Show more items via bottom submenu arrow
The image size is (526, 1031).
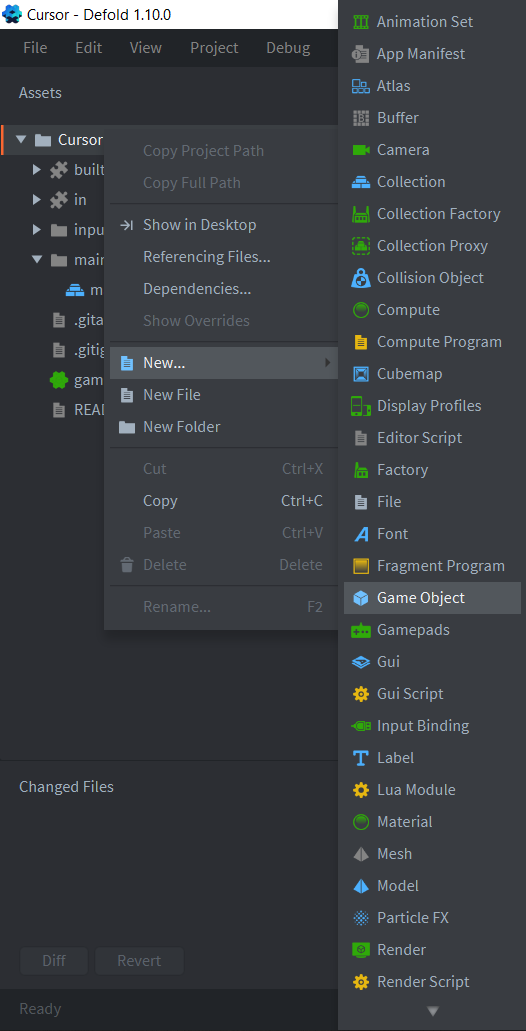pyautogui.click(x=432, y=1011)
